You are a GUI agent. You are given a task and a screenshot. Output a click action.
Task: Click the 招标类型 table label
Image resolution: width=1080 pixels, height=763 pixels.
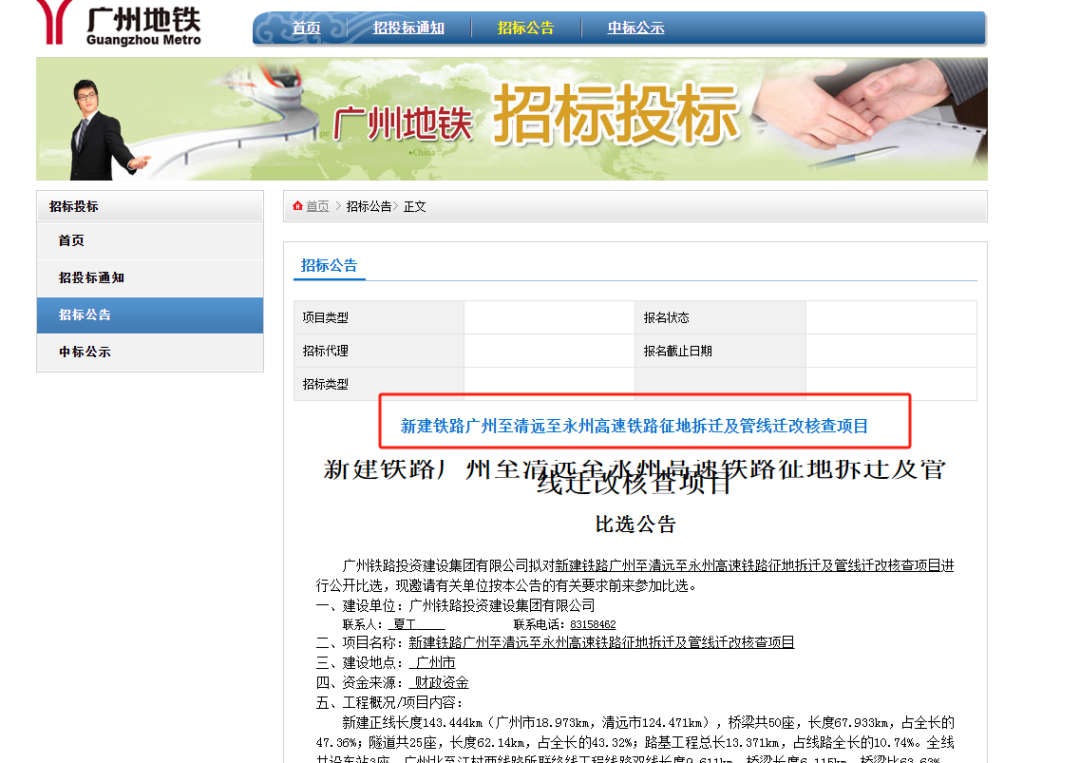[325, 384]
